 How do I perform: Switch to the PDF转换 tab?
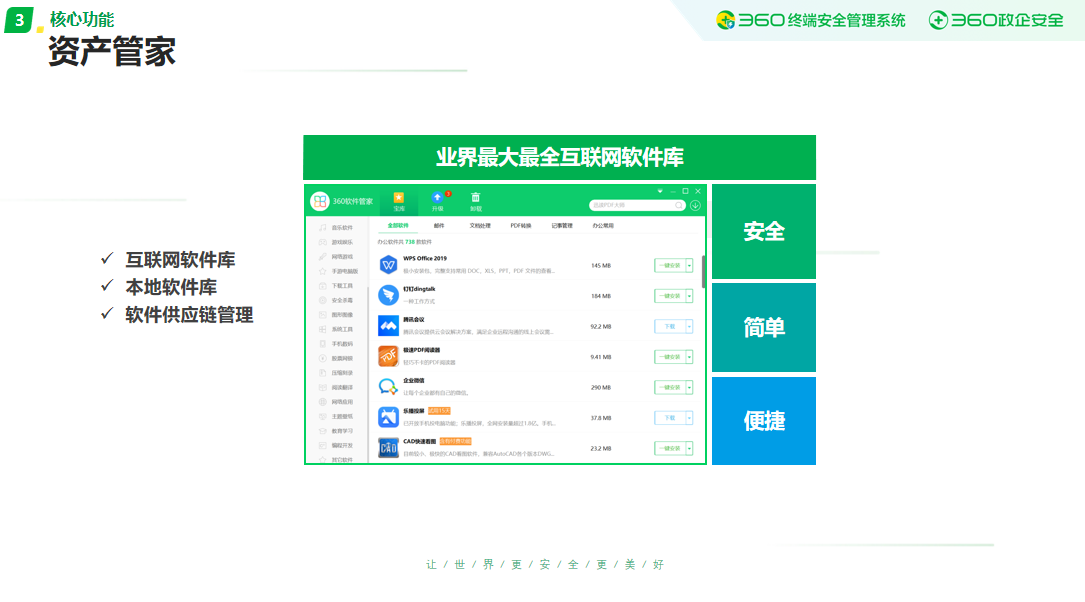click(521, 226)
